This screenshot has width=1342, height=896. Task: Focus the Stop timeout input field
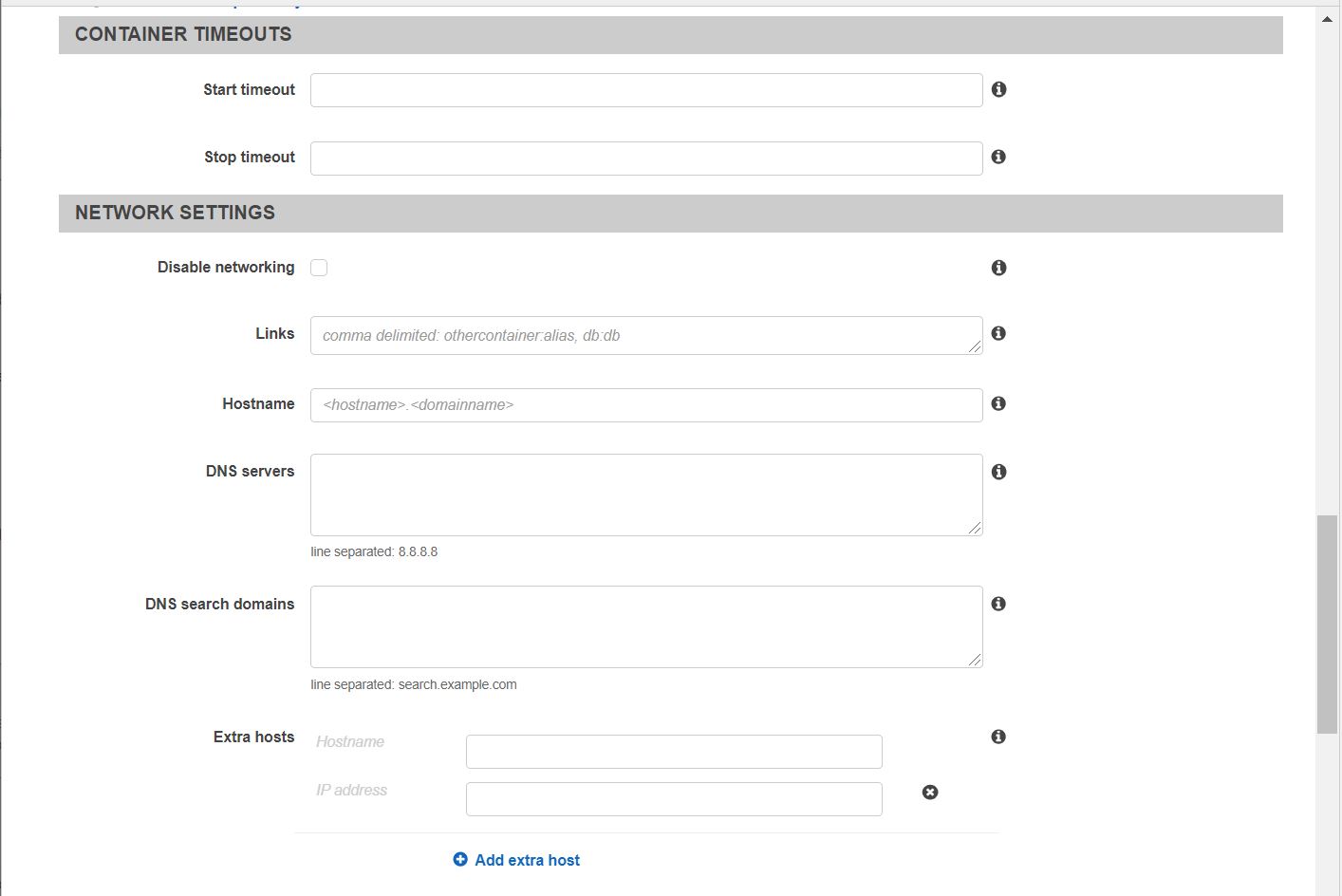click(645, 159)
